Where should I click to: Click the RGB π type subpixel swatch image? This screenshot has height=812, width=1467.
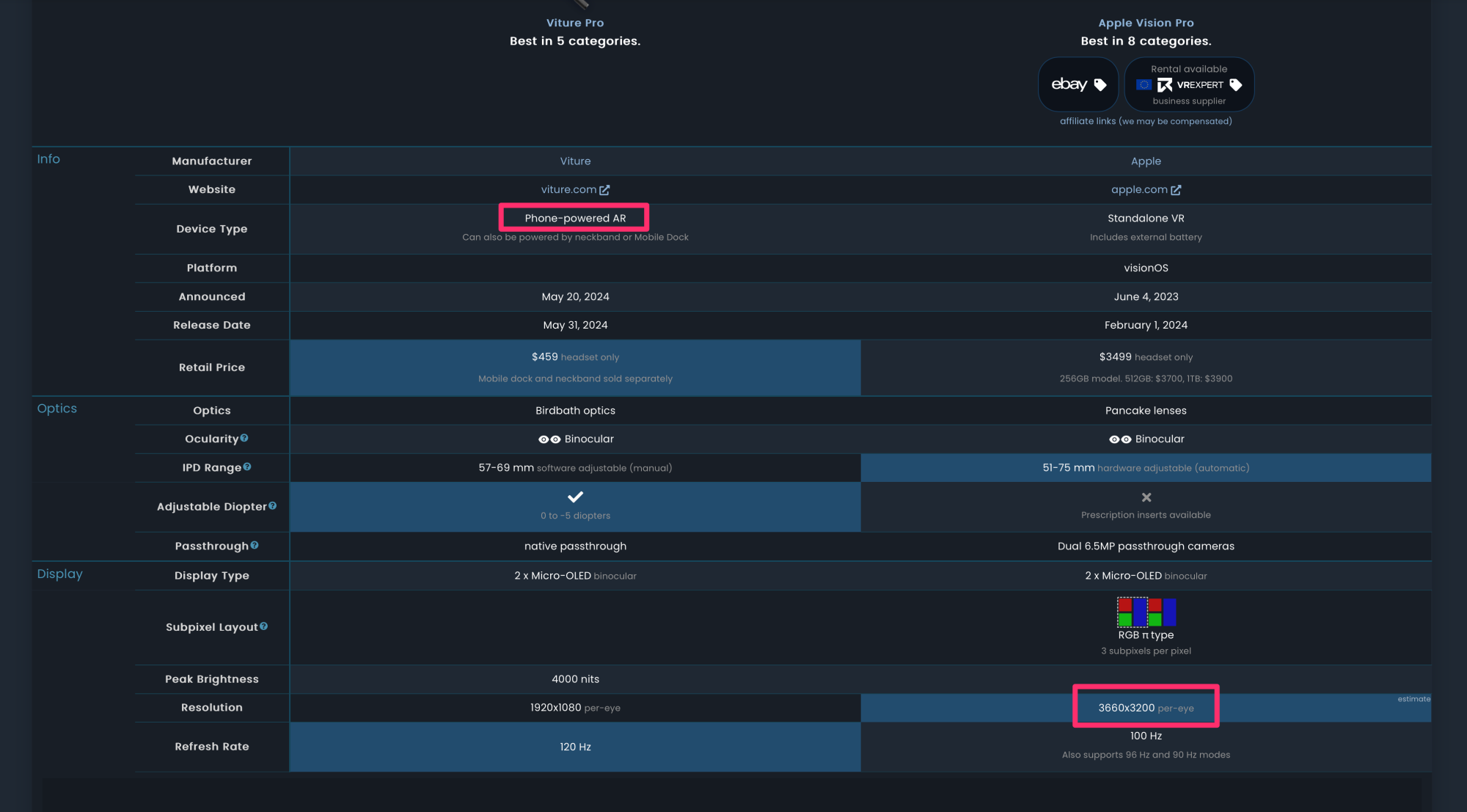pyautogui.click(x=1146, y=612)
